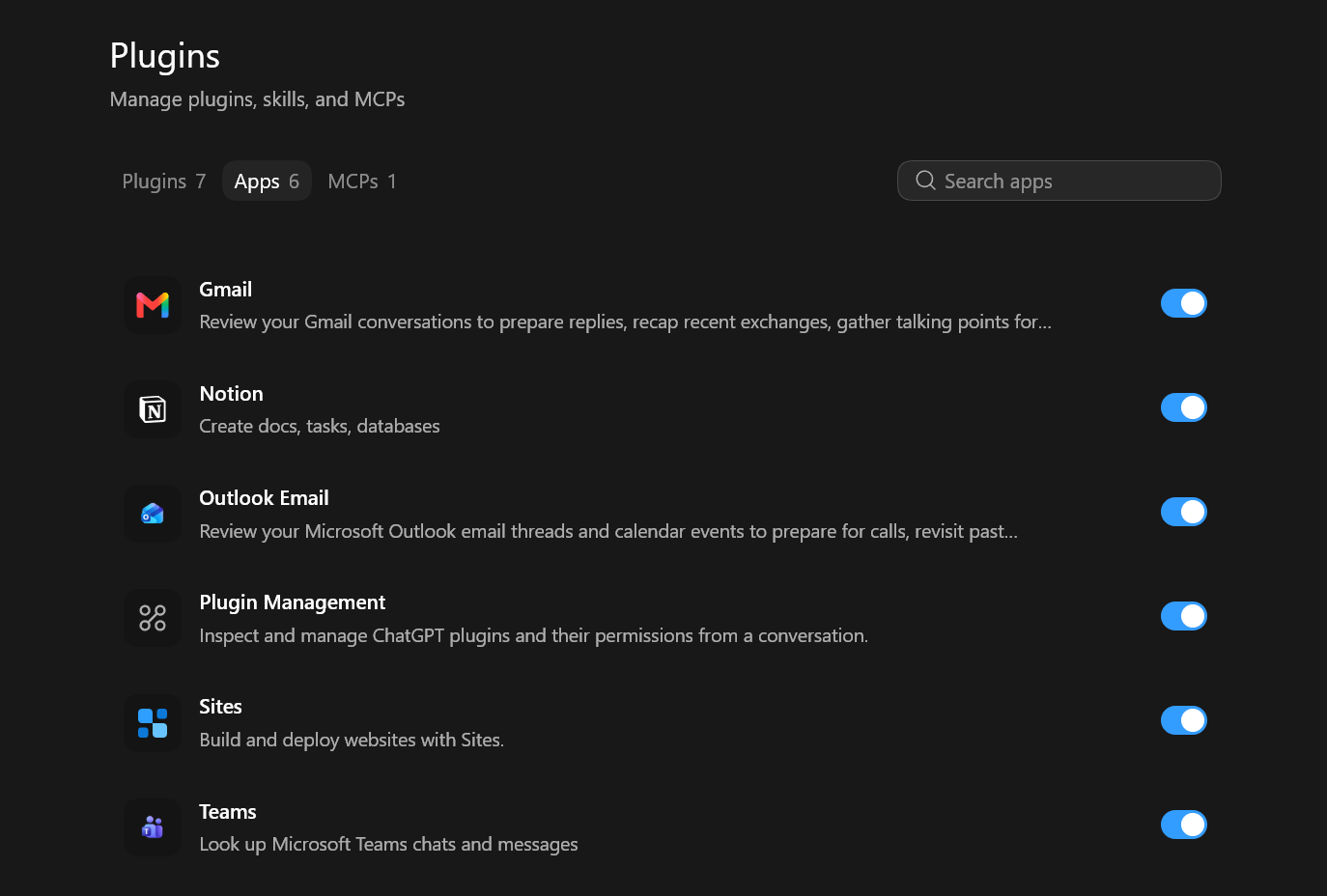The height and width of the screenshot is (896, 1327).
Task: Open the Teams app title
Action: (228, 812)
